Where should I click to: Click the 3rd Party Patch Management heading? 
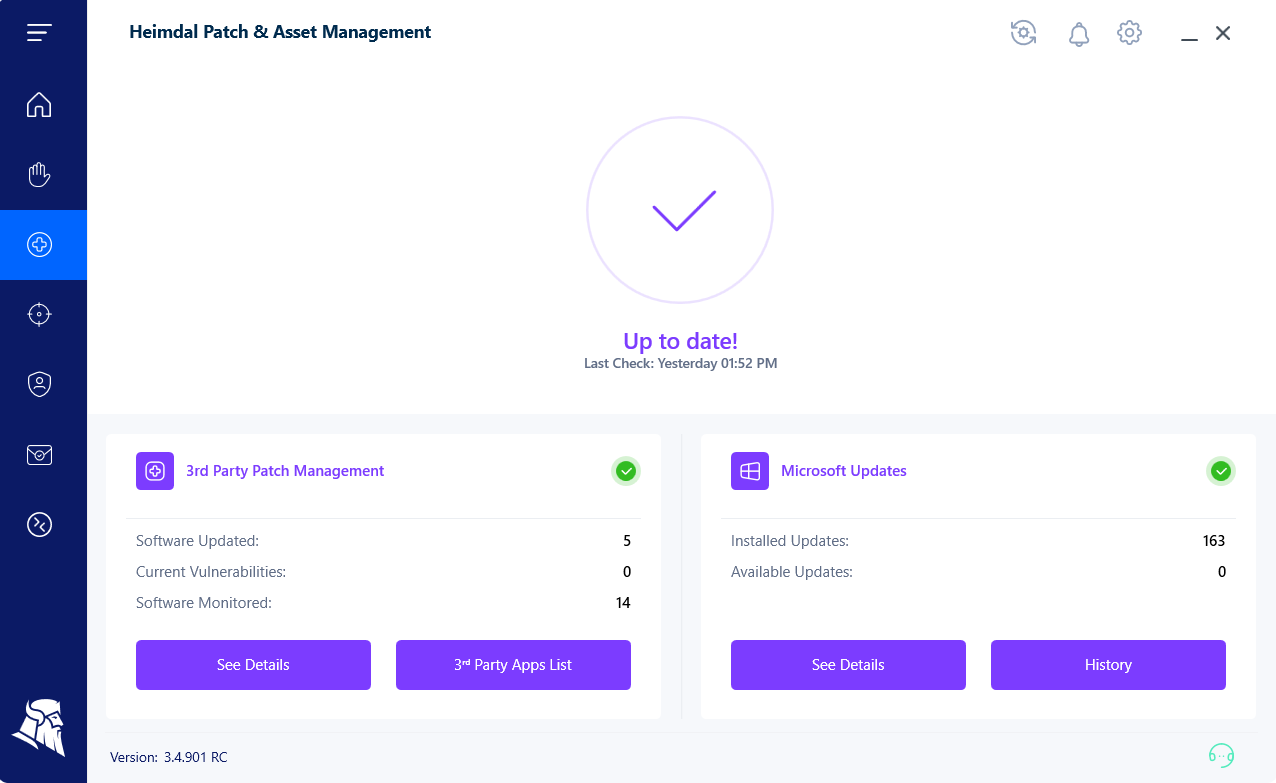(x=285, y=471)
